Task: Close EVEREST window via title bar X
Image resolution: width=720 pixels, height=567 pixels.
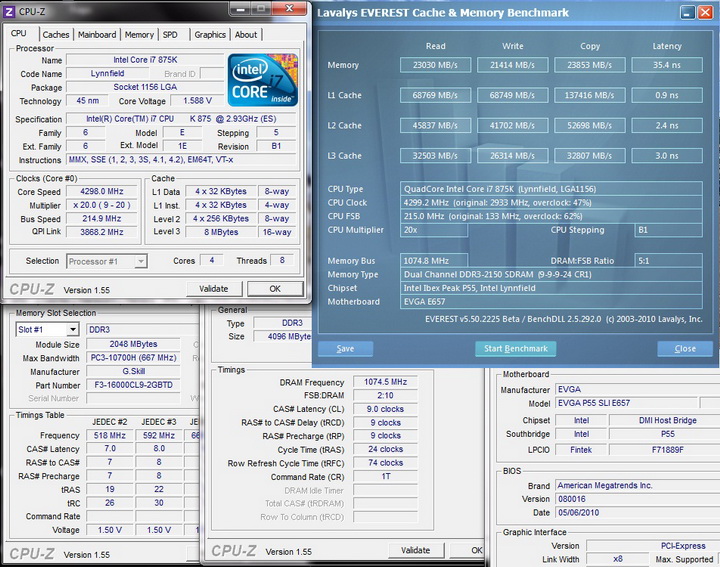Action: (x=704, y=13)
